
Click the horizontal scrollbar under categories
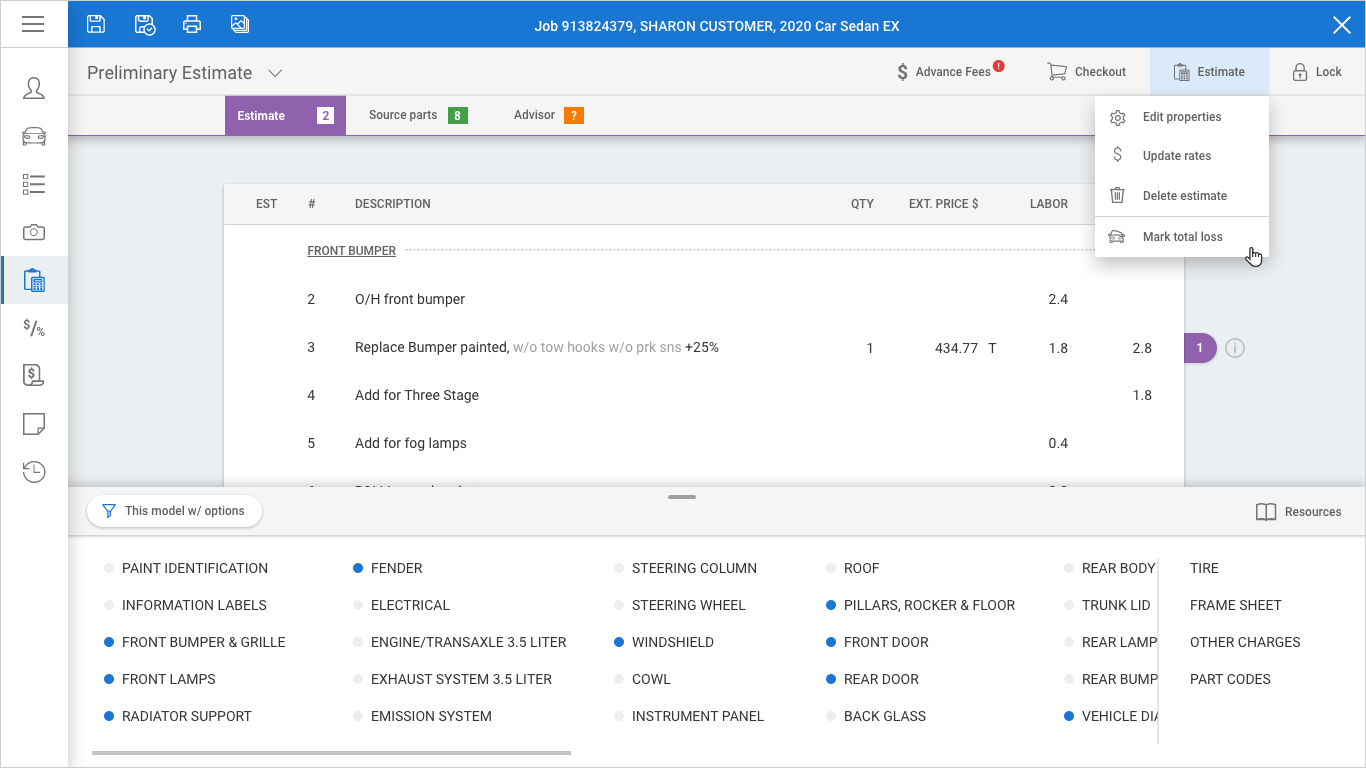tap(331, 752)
